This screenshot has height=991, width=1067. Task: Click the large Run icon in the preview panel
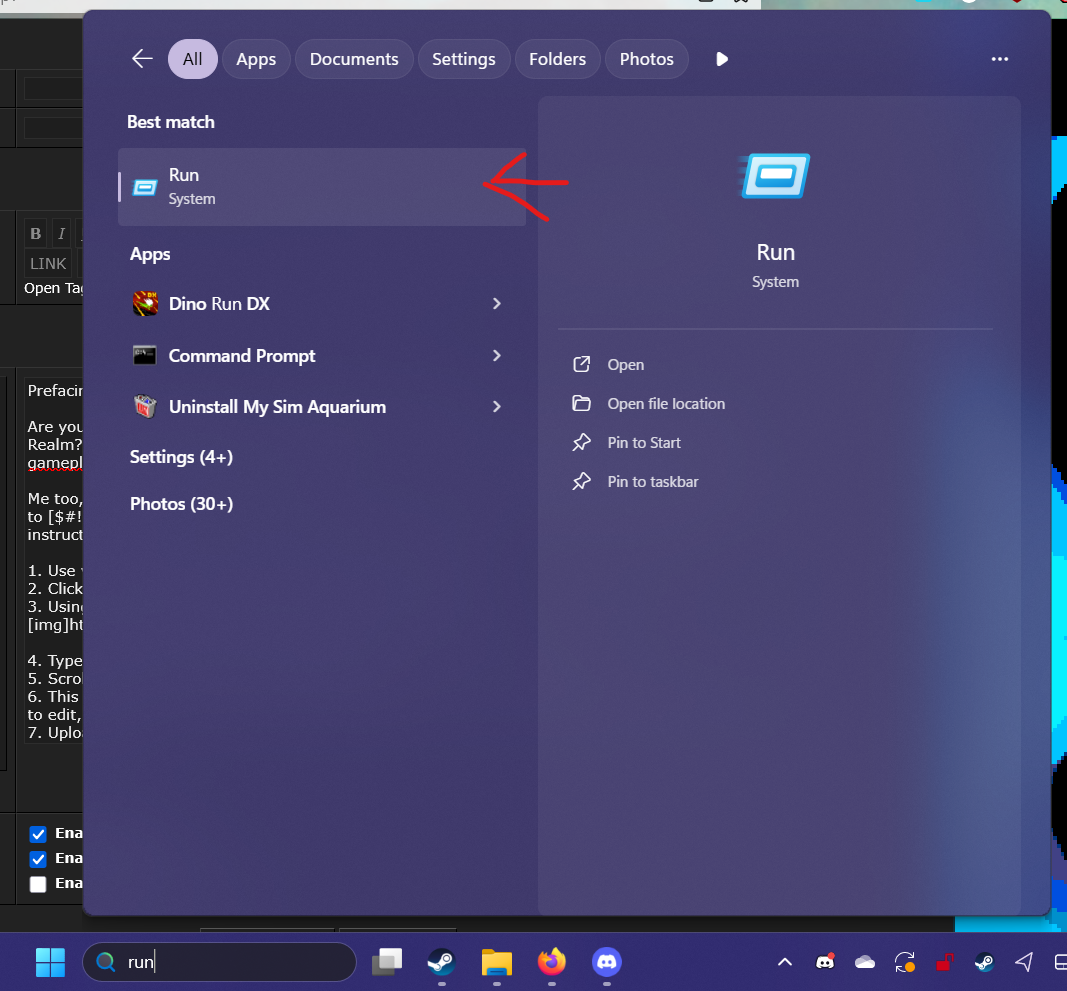775,175
